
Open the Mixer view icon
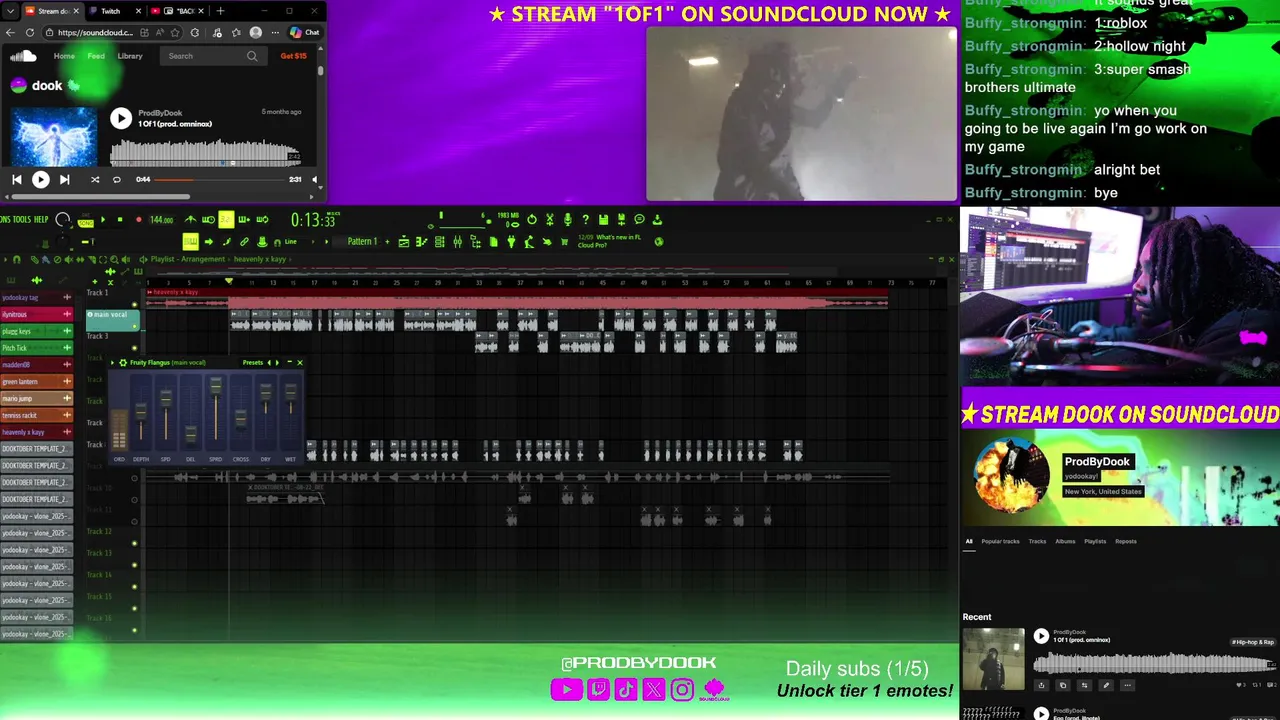458,242
